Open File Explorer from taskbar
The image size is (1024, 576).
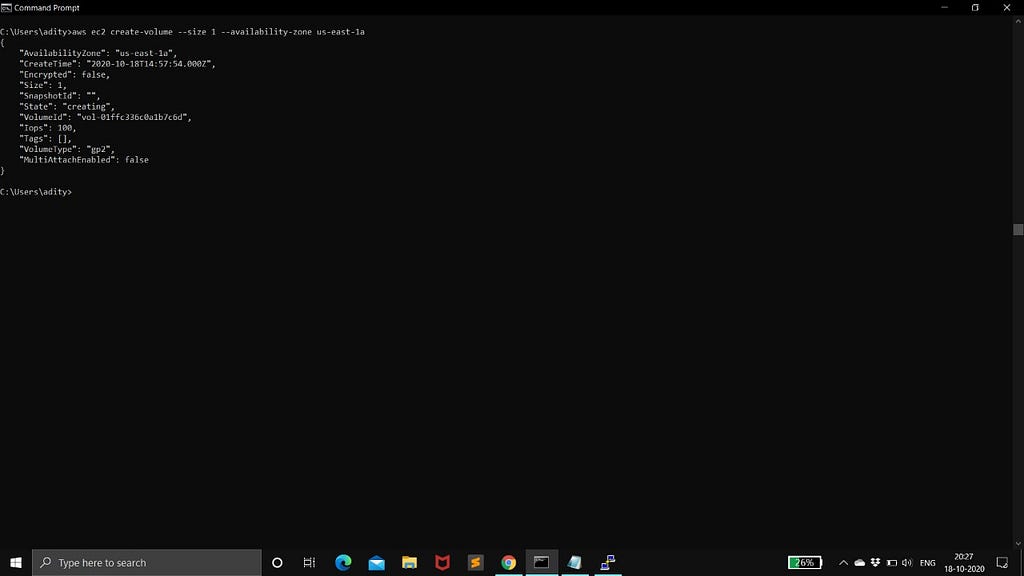(x=409, y=562)
